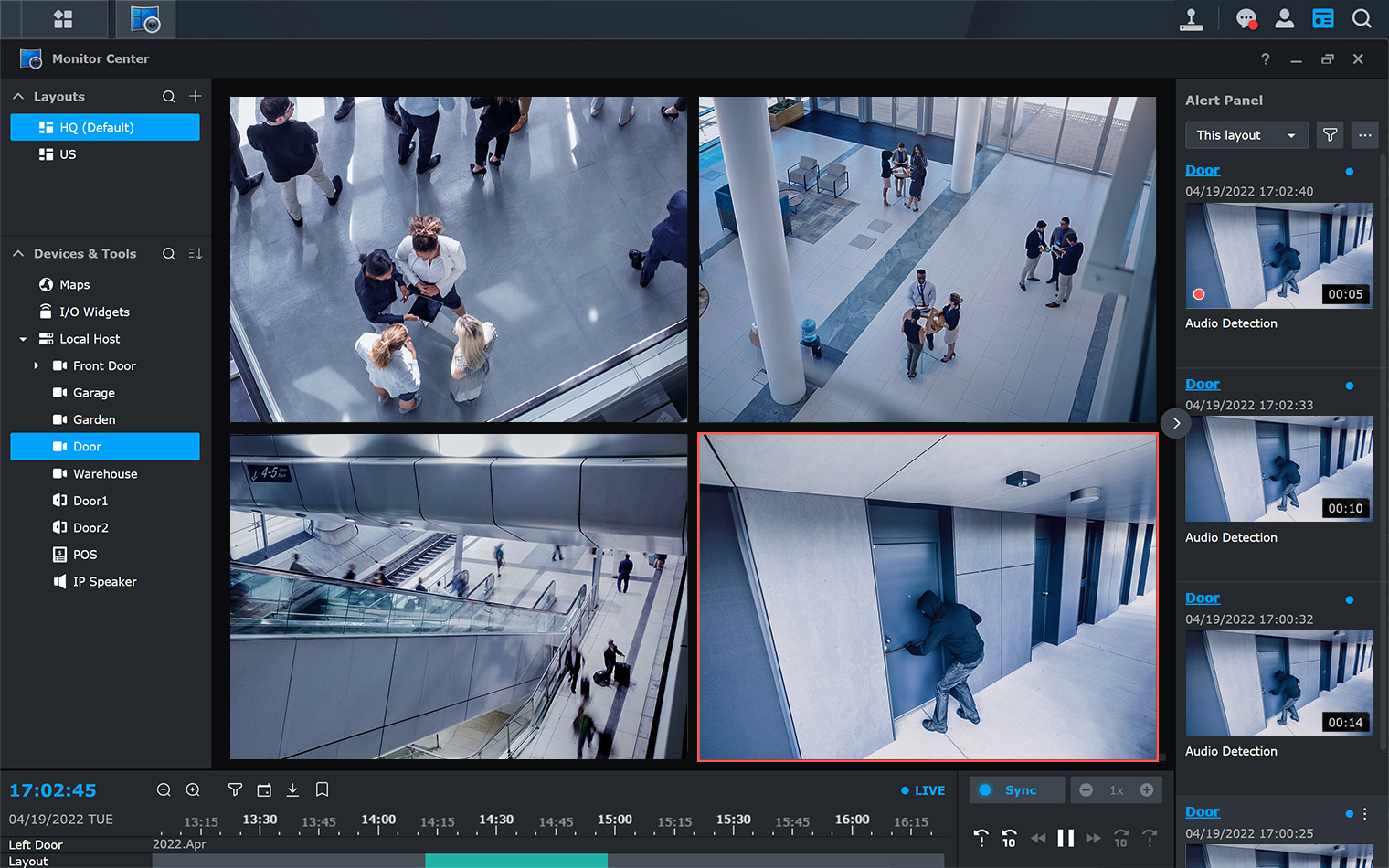Select the POS device

(83, 555)
